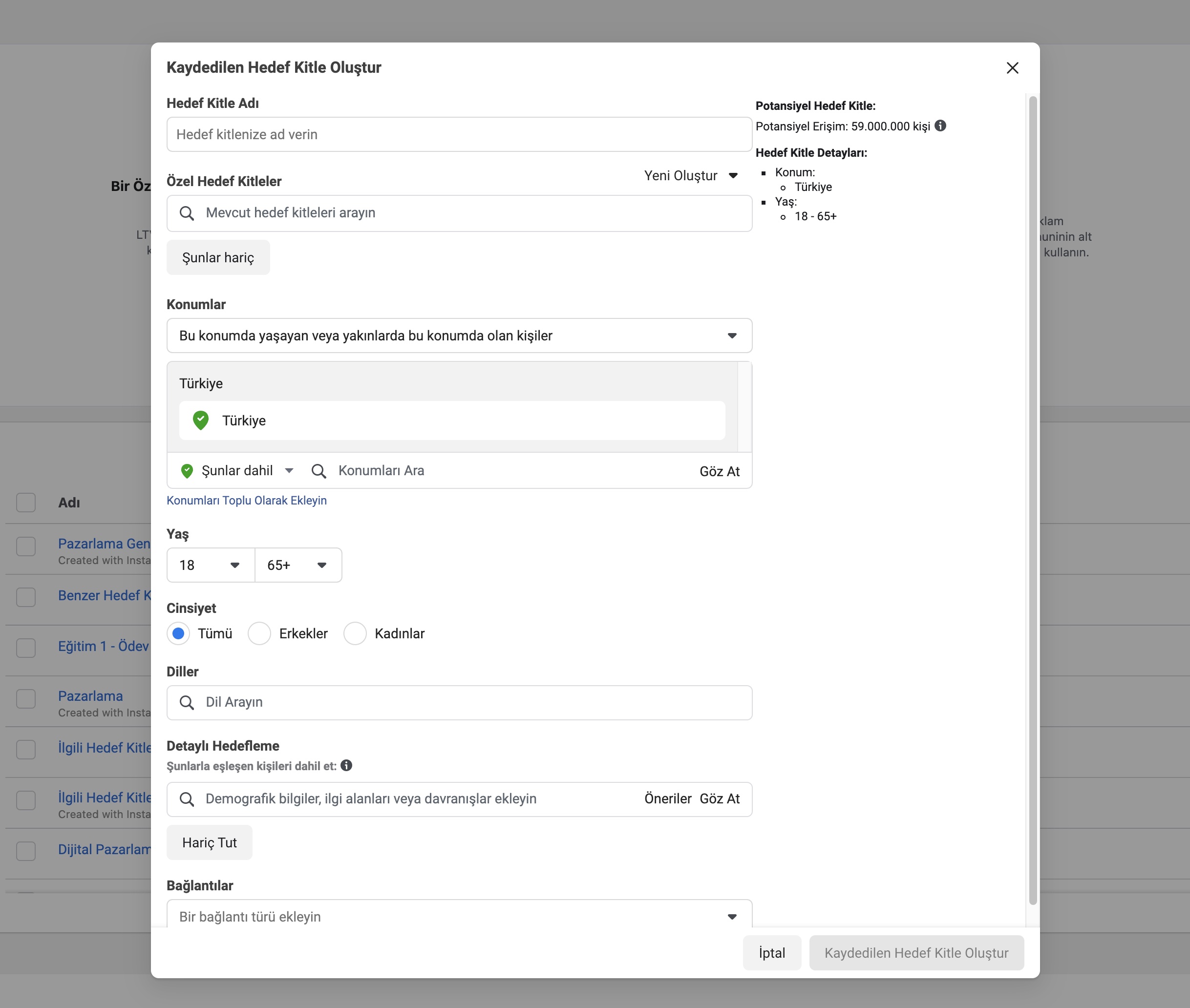Open the maximum age 65+ dropdown

(x=298, y=565)
